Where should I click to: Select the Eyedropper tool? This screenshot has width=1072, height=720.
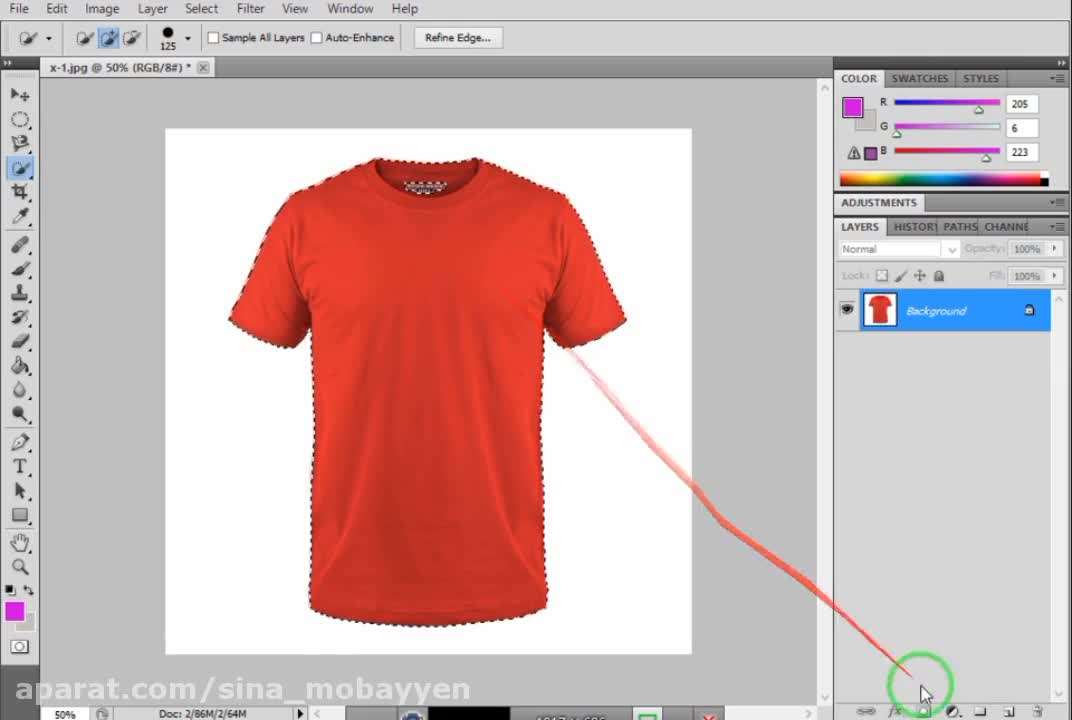pyautogui.click(x=20, y=217)
